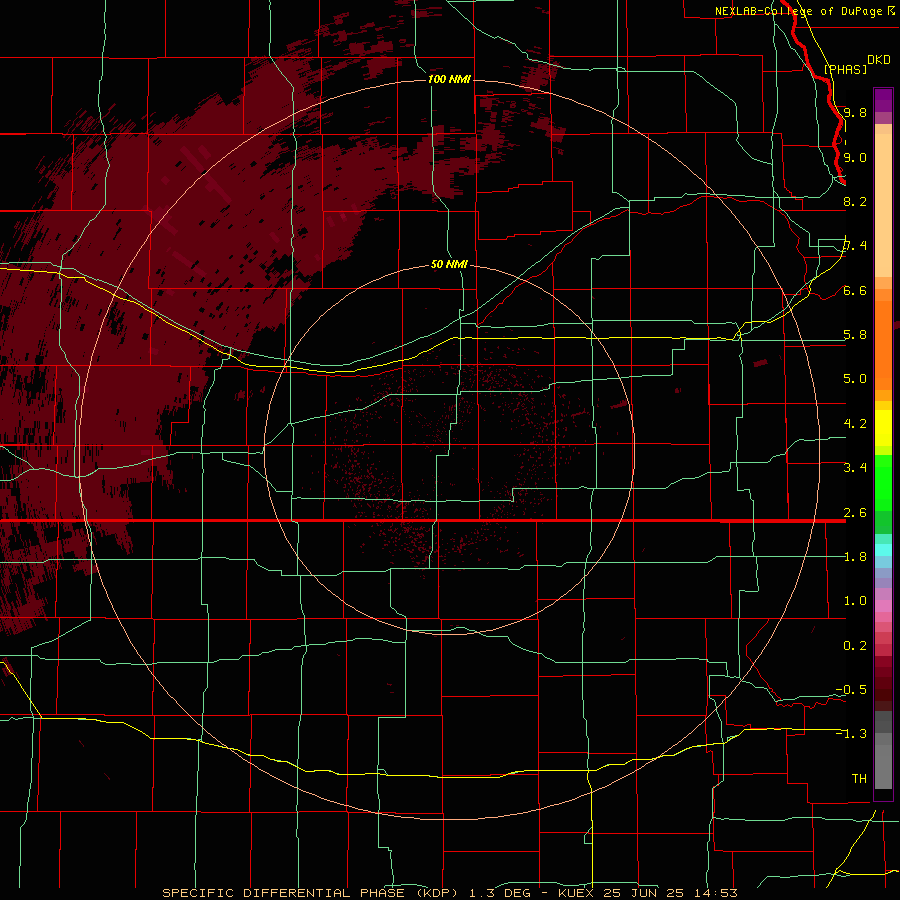Click the 0.2 value on the color scale
Image resolution: width=900 pixels, height=900 pixels.
coord(855,645)
